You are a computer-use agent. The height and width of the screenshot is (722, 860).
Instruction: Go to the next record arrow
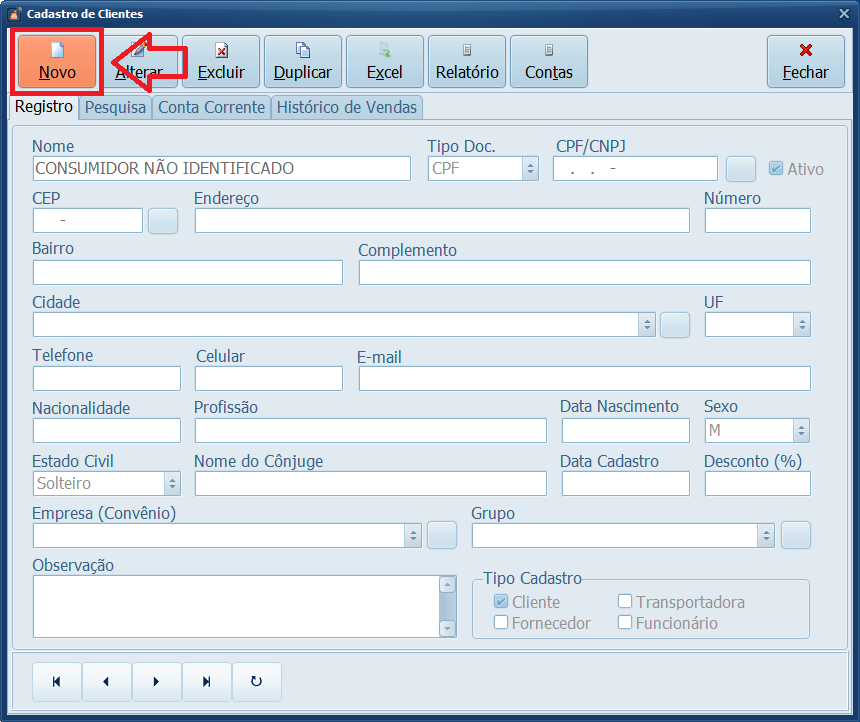157,682
